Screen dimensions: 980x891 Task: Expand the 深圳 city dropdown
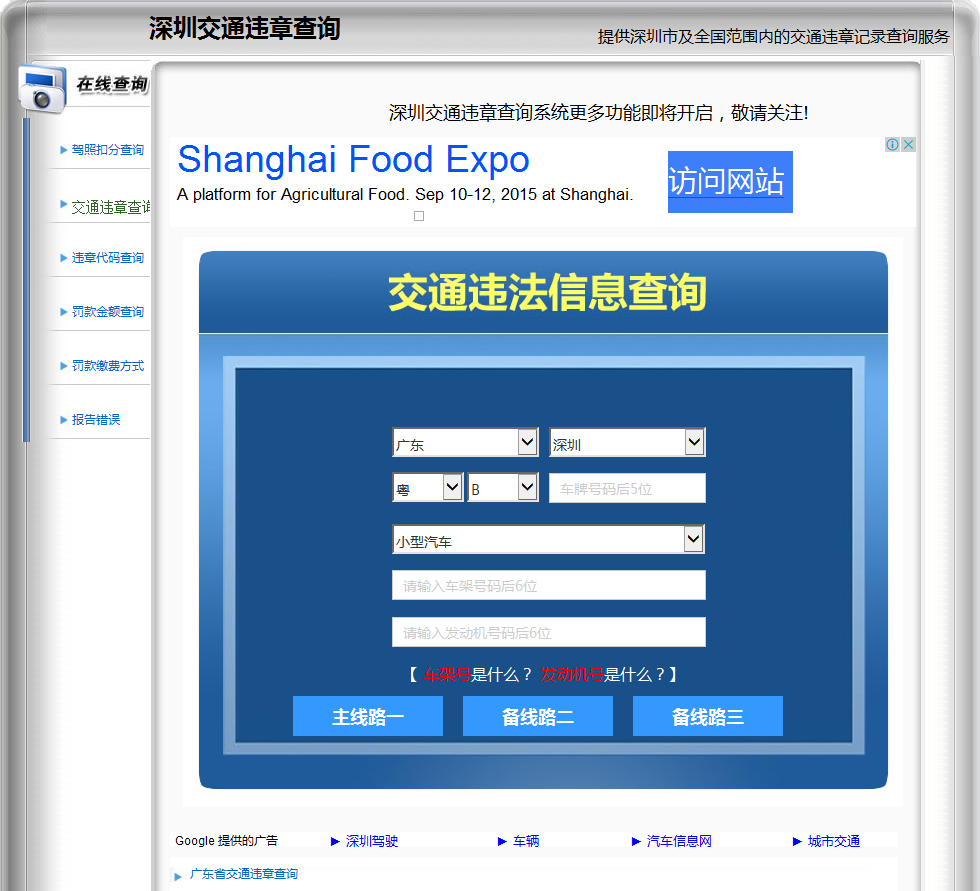[627, 442]
